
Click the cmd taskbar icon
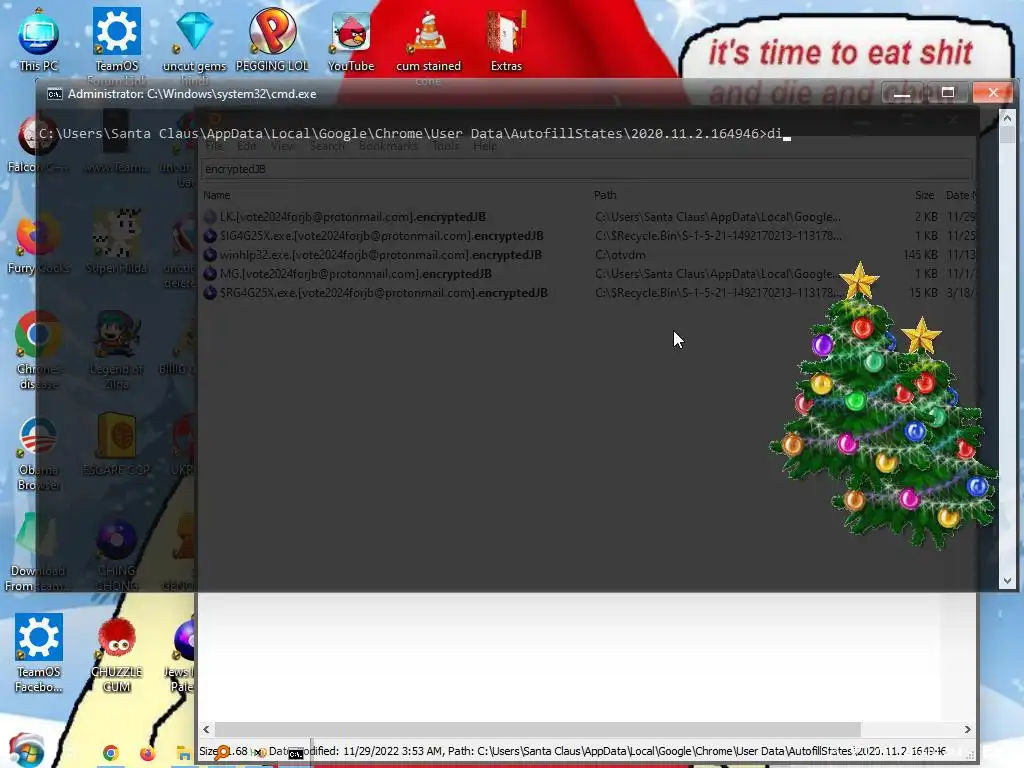coord(296,754)
